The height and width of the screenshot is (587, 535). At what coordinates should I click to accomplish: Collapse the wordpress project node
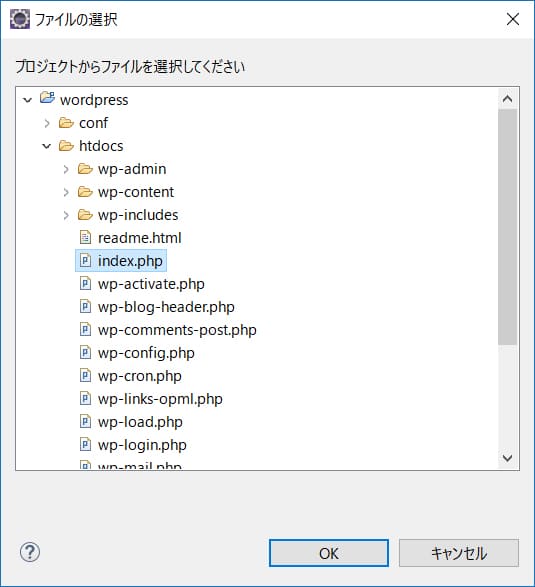(x=27, y=100)
